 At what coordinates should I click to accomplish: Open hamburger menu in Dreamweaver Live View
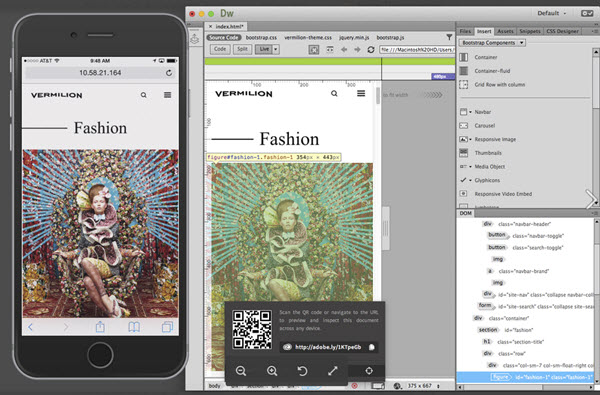click(x=361, y=93)
